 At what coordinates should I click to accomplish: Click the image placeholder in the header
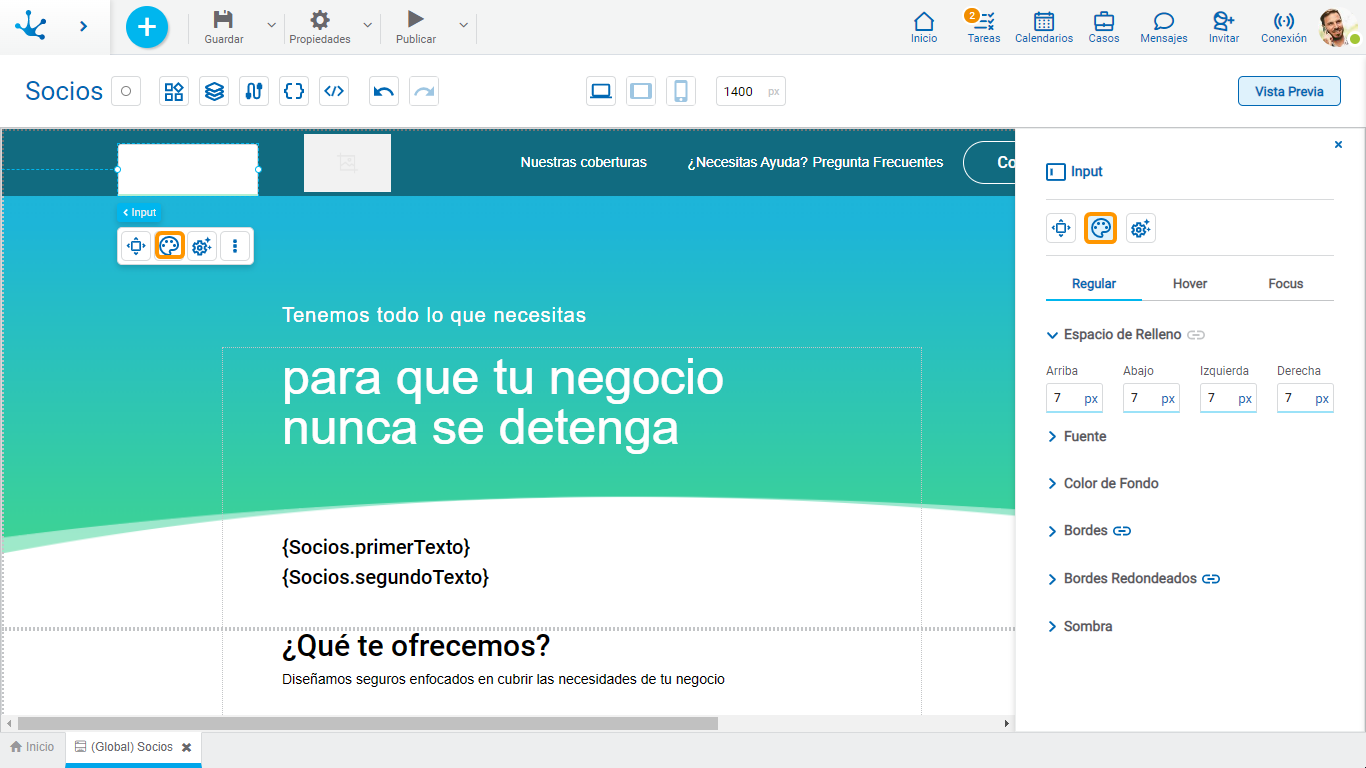click(347, 163)
